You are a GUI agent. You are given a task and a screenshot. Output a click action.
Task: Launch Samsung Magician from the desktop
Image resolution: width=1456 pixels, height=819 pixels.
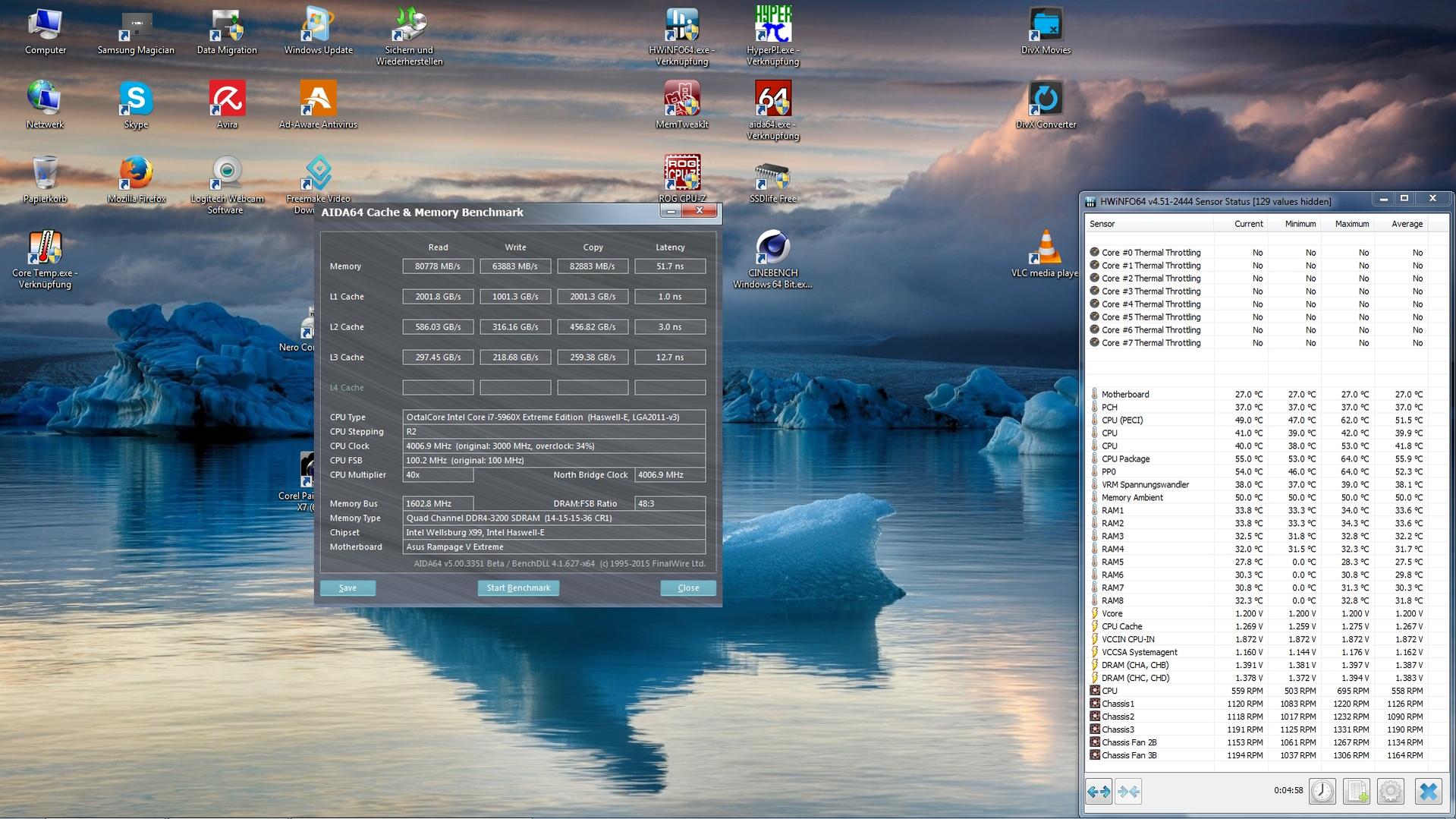point(136,31)
